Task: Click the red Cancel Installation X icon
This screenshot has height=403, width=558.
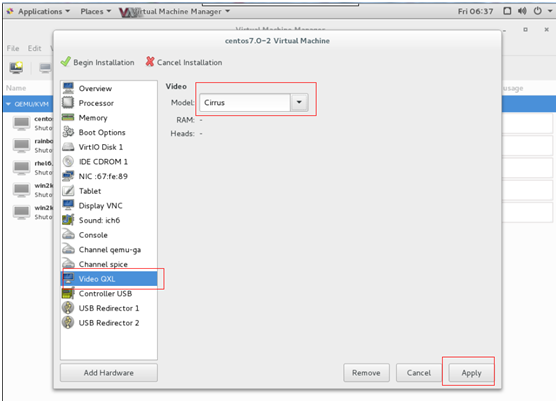Action: [150, 62]
